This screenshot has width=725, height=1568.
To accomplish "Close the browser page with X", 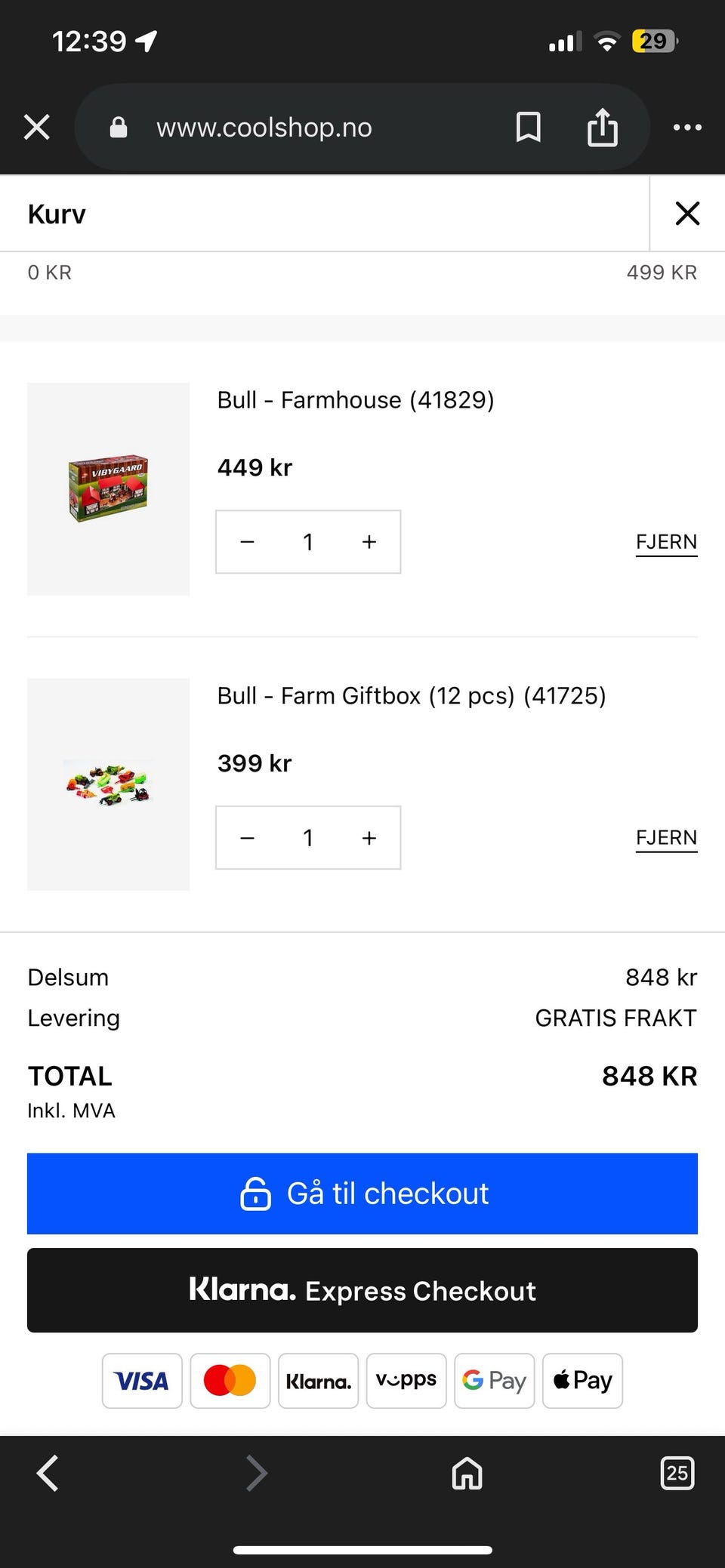I will tap(36, 128).
